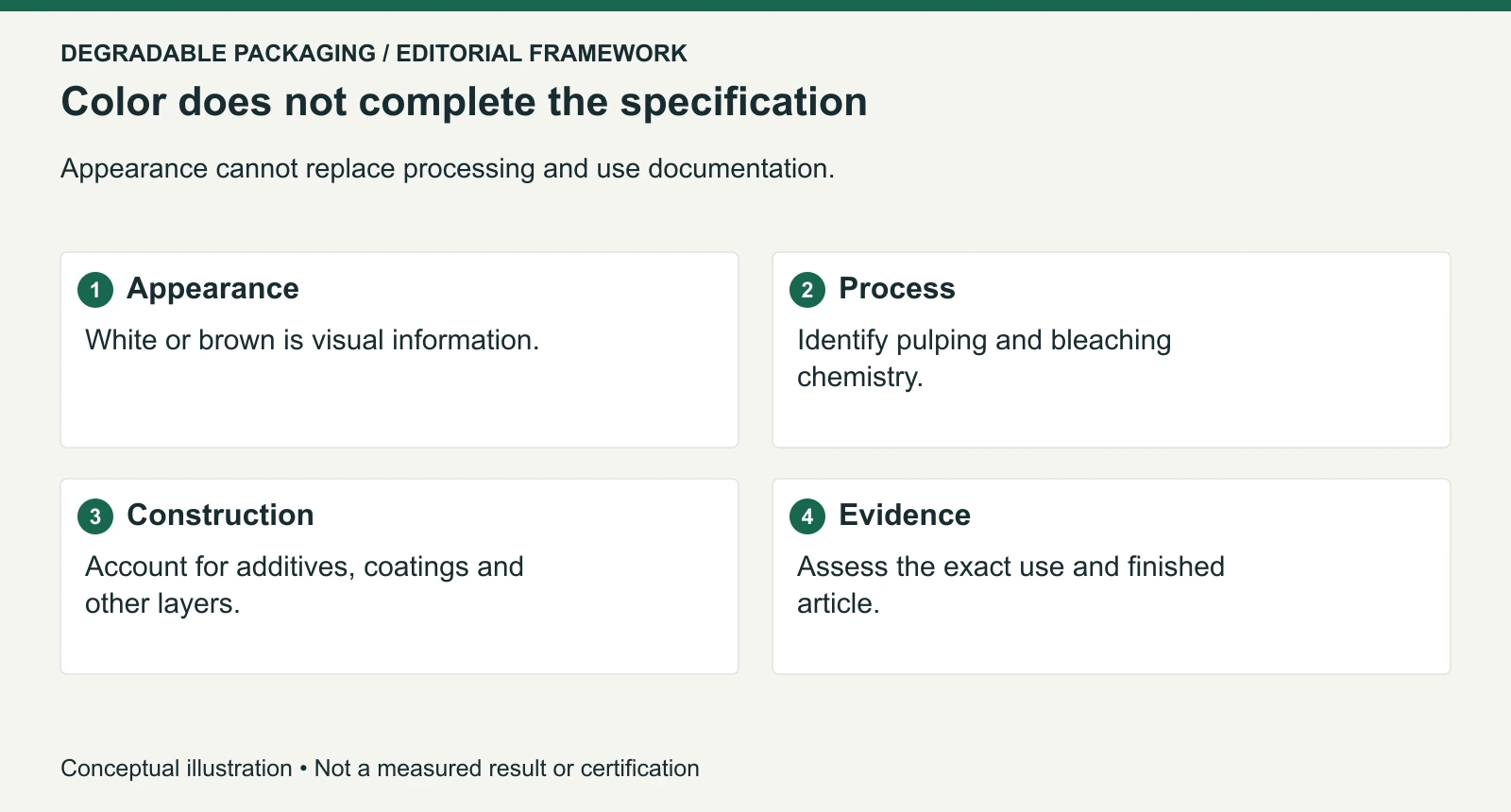
Task: Click the text 'Account for additives, coatings and other layers.'
Action: [x=304, y=584]
